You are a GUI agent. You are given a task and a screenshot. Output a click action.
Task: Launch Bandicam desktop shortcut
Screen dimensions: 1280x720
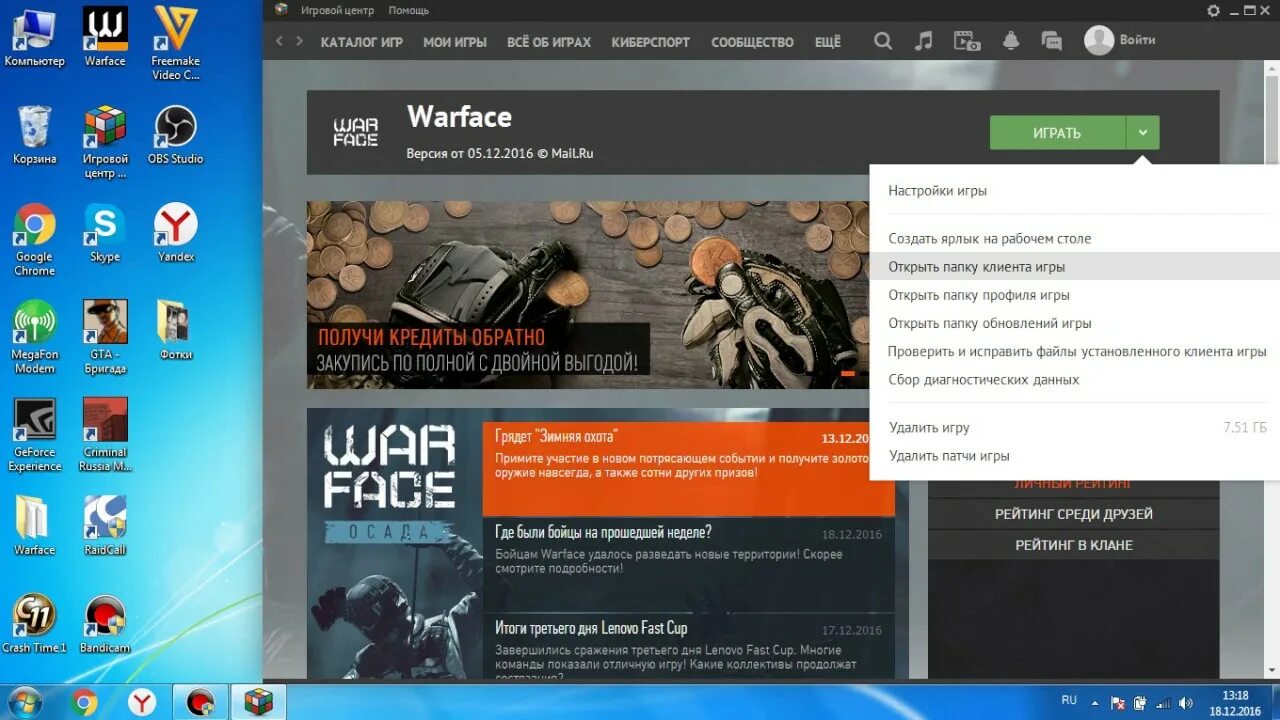coord(105,624)
